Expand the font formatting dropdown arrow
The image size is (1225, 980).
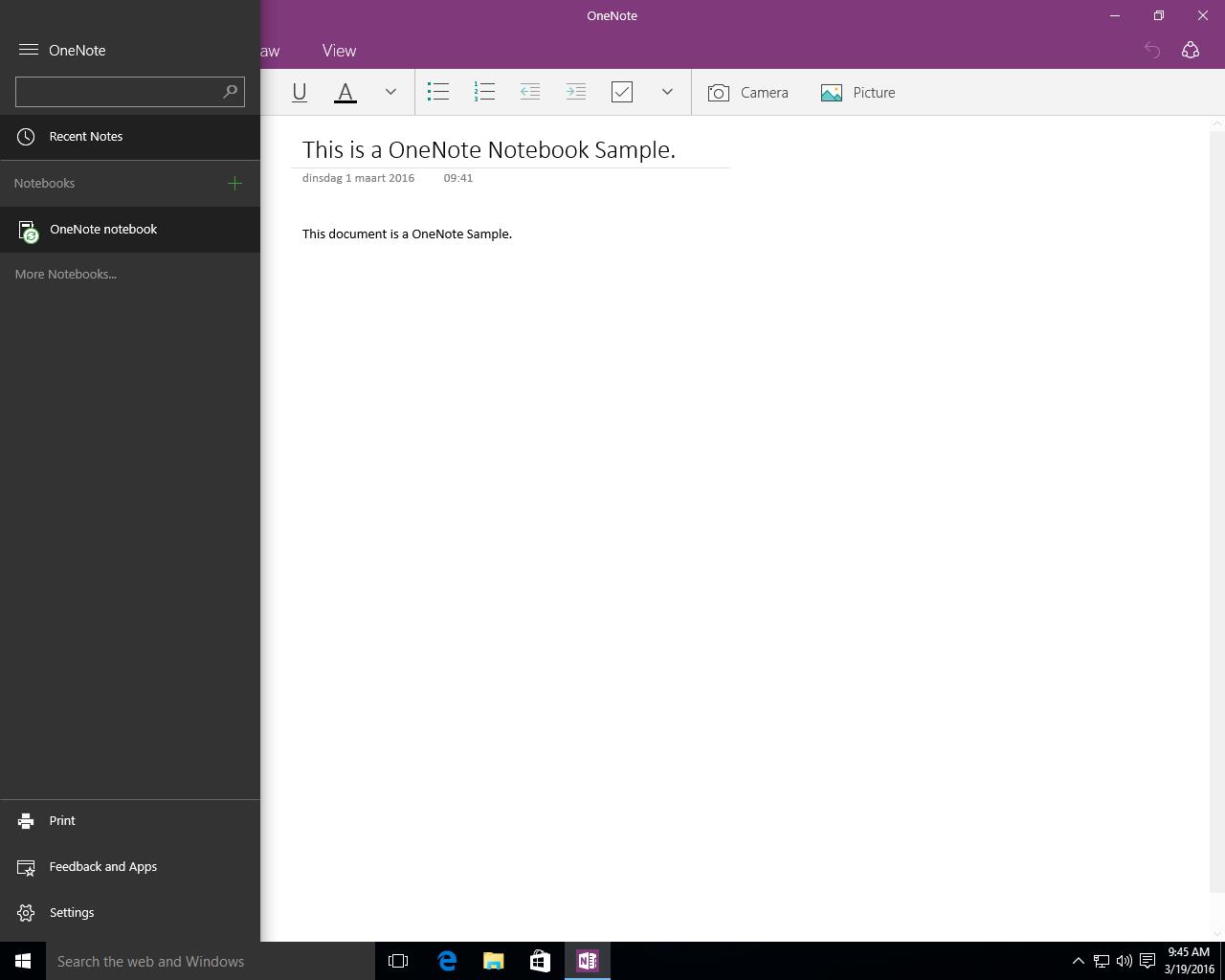click(x=390, y=92)
